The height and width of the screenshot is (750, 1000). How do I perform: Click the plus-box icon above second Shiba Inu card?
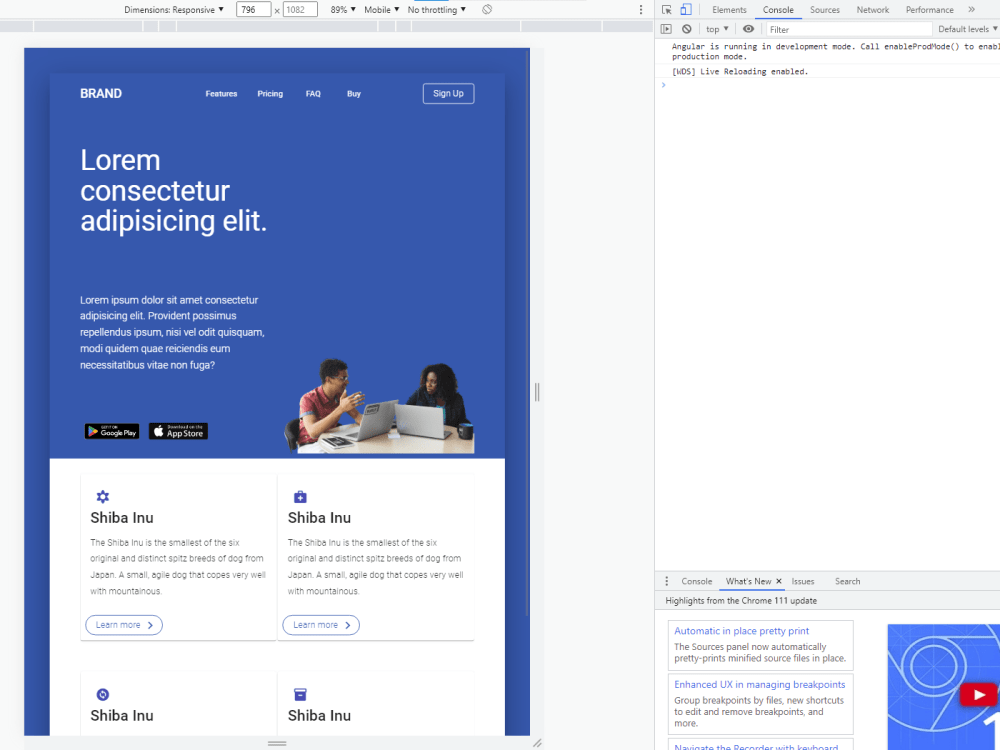(300, 496)
